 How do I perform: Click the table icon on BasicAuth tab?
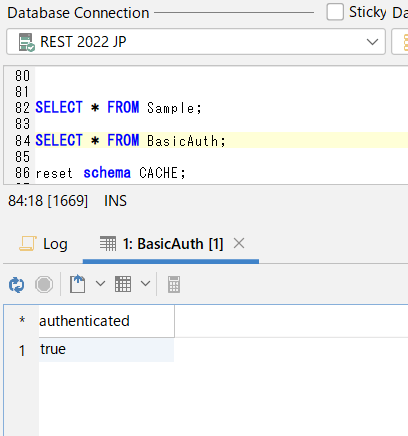(108, 243)
